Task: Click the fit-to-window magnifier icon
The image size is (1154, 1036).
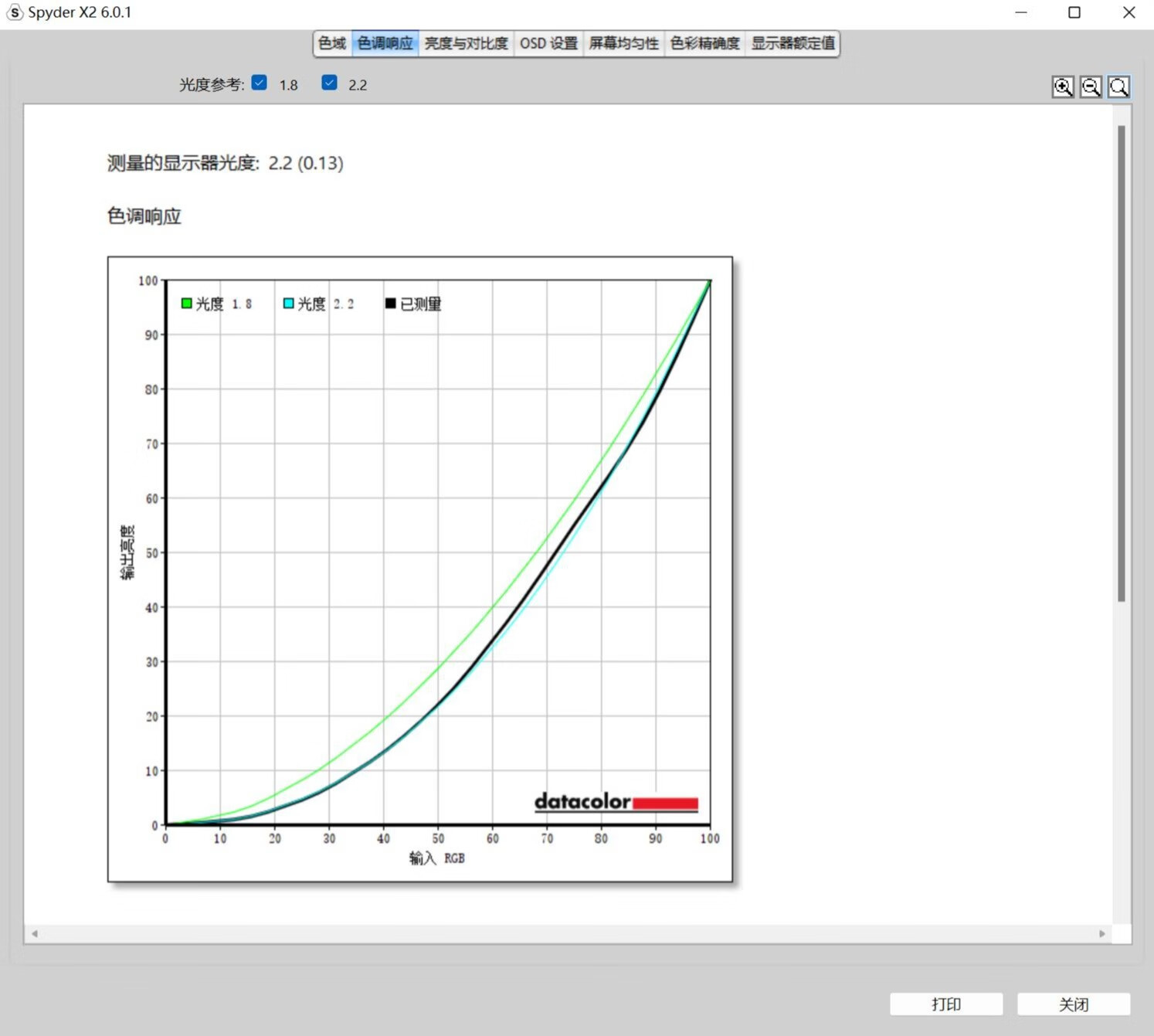Action: (1118, 87)
